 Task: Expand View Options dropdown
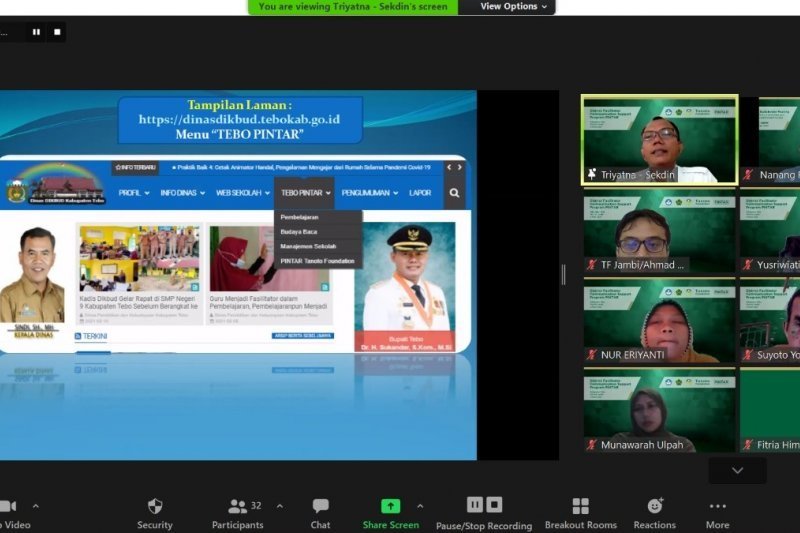pos(514,6)
